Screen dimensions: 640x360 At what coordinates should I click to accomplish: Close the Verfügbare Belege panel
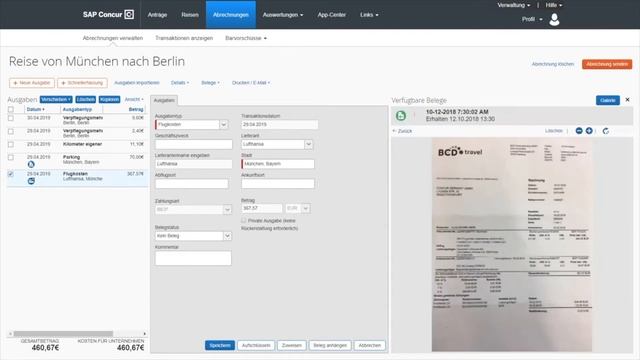627,100
